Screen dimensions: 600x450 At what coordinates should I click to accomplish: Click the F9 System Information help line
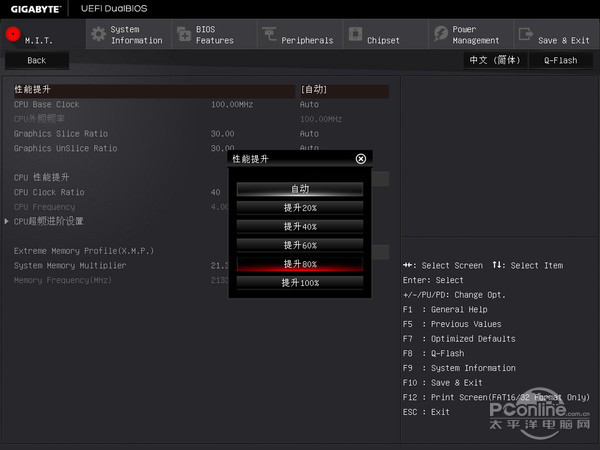click(x=459, y=368)
